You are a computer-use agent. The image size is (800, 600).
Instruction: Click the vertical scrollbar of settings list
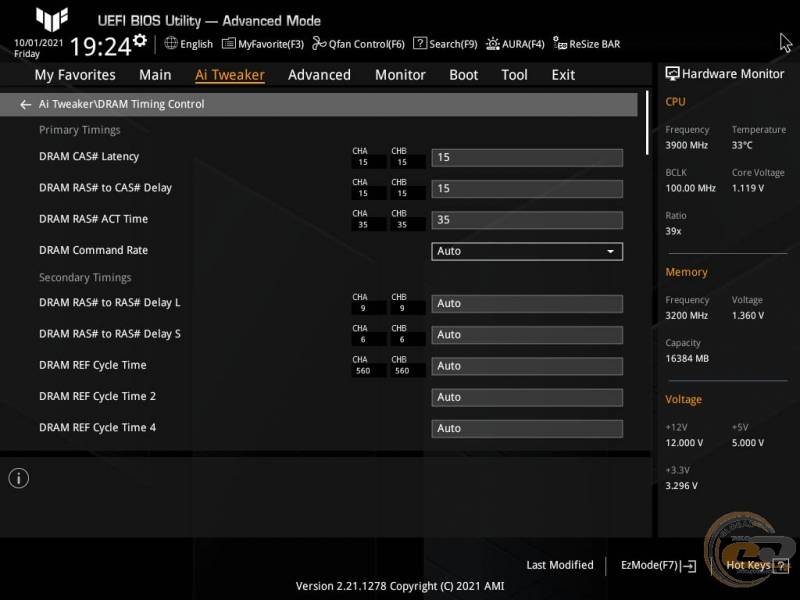647,123
